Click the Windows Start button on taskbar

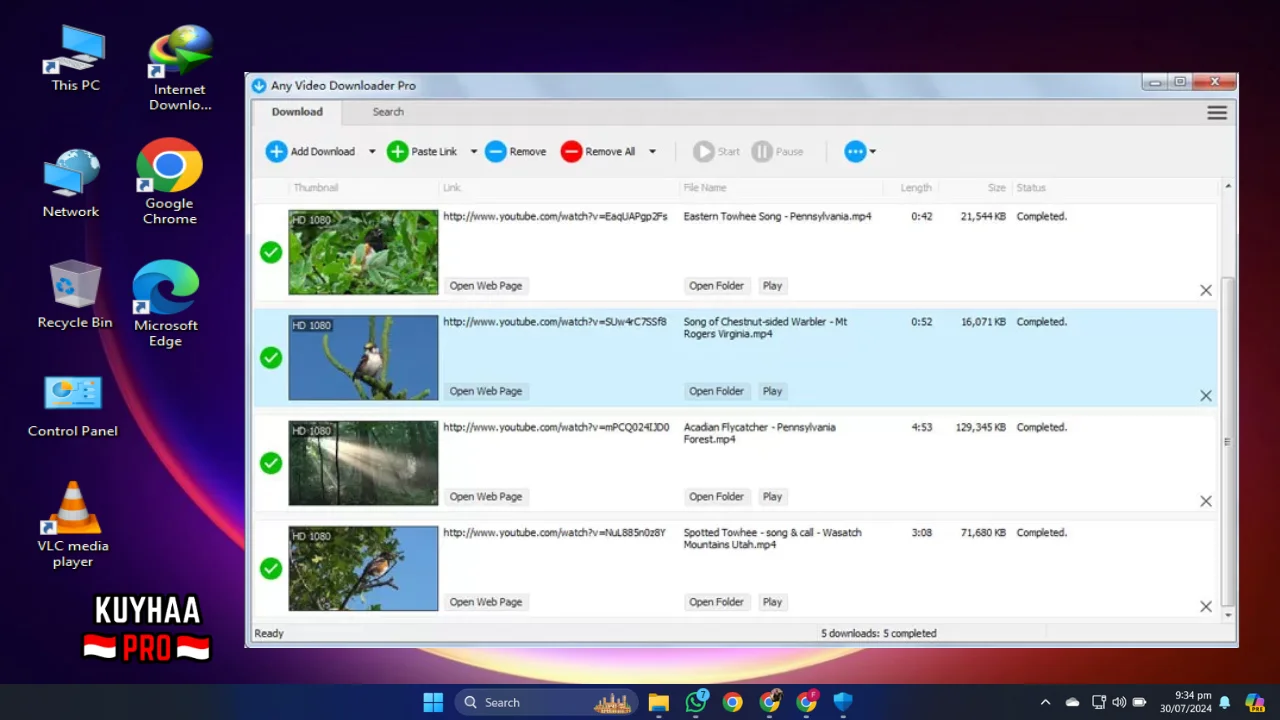433,702
